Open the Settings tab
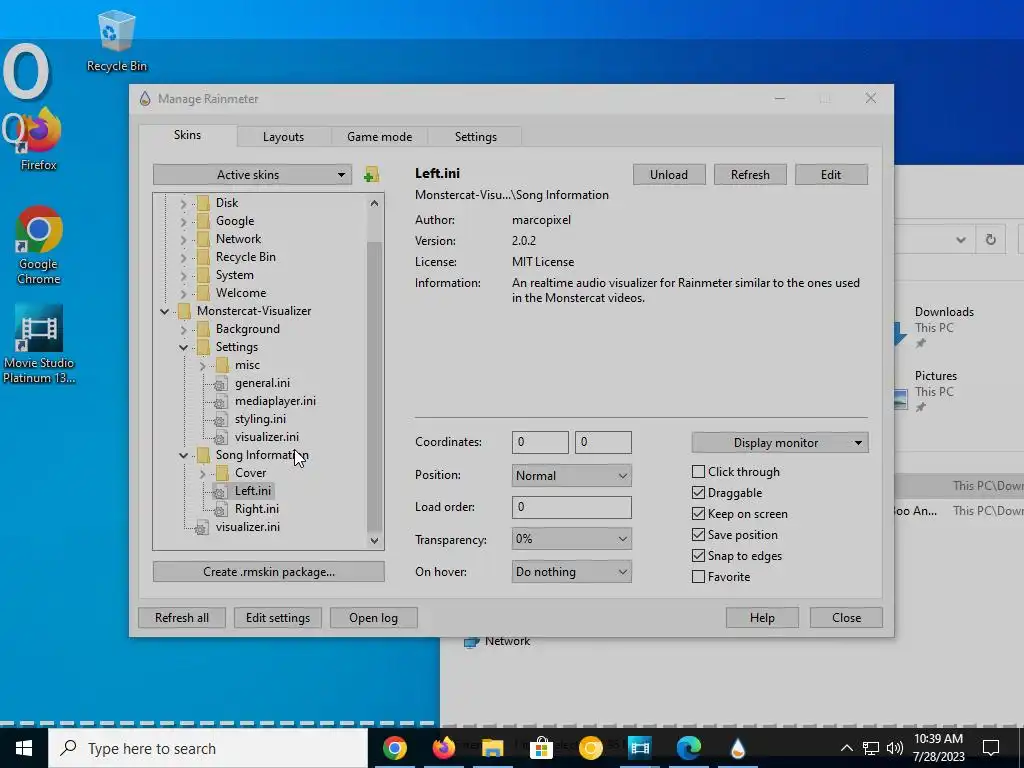Viewport: 1024px width, 768px height. (475, 136)
